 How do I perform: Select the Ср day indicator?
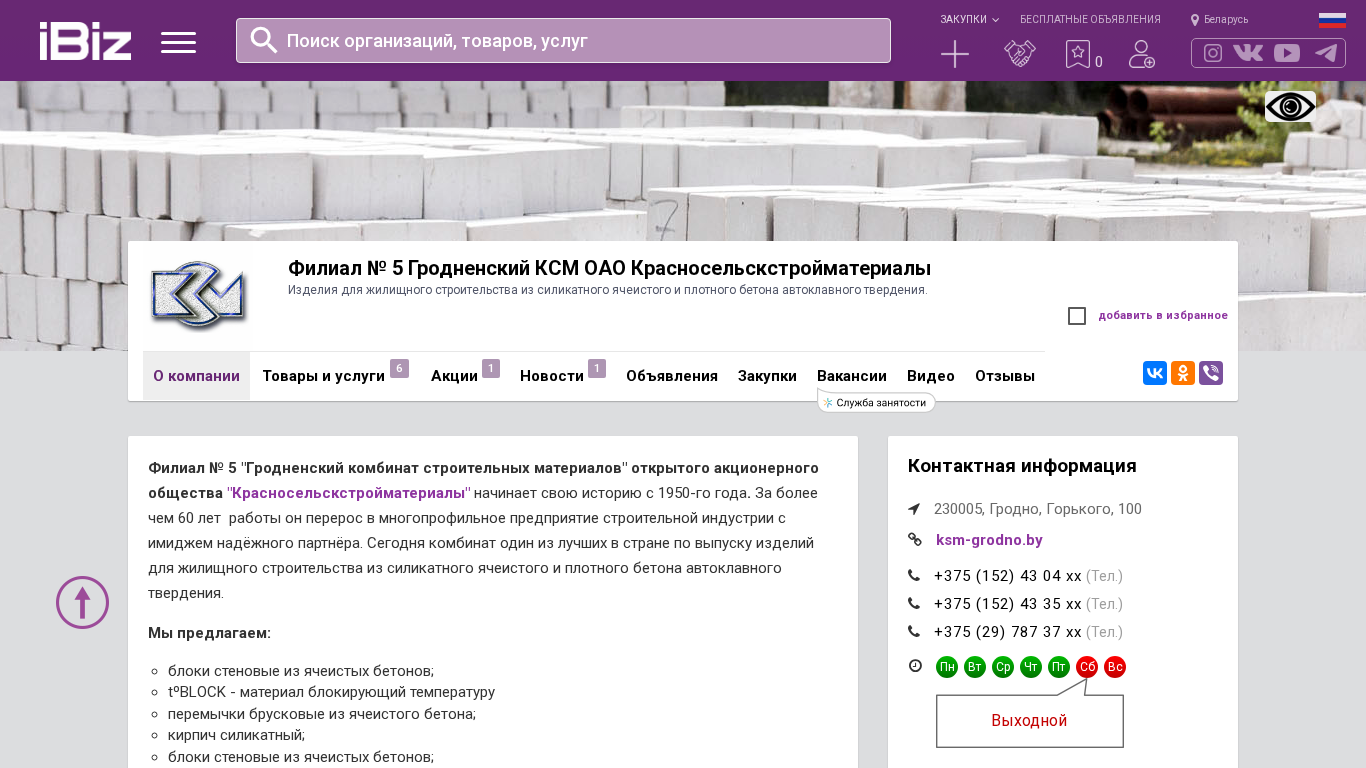tap(1003, 667)
